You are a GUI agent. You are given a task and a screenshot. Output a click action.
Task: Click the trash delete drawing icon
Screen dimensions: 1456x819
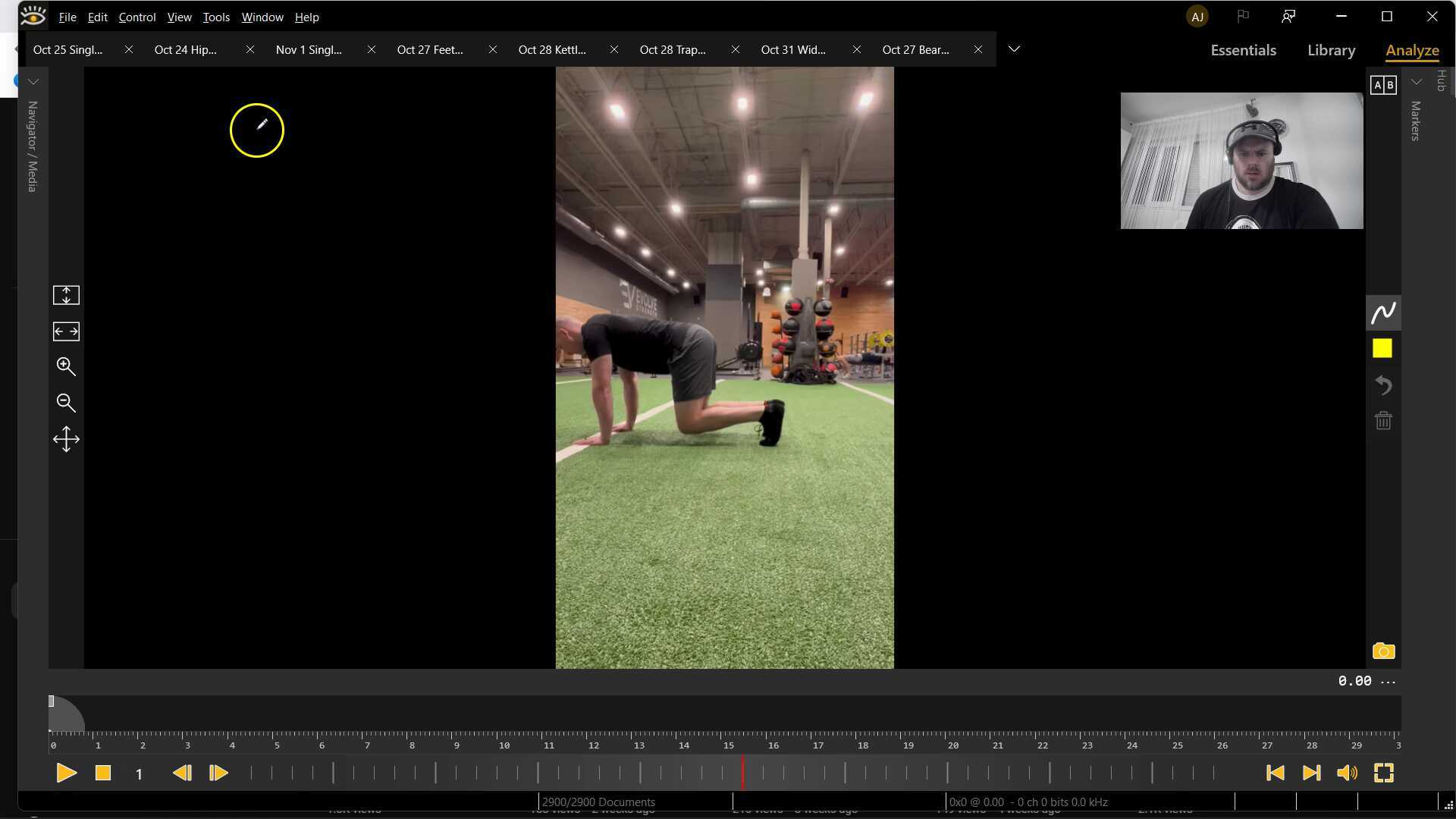click(x=1383, y=421)
